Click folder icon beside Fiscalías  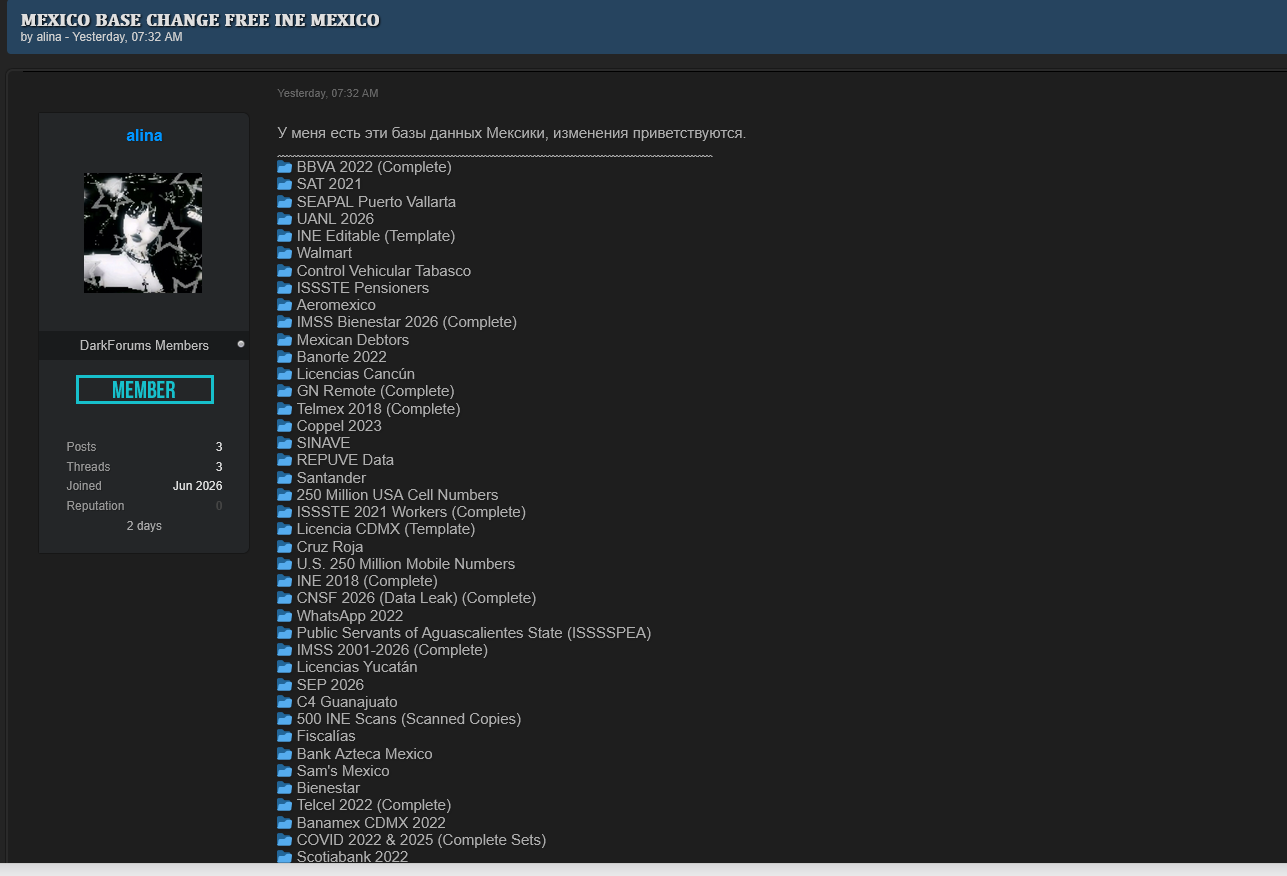(285, 736)
